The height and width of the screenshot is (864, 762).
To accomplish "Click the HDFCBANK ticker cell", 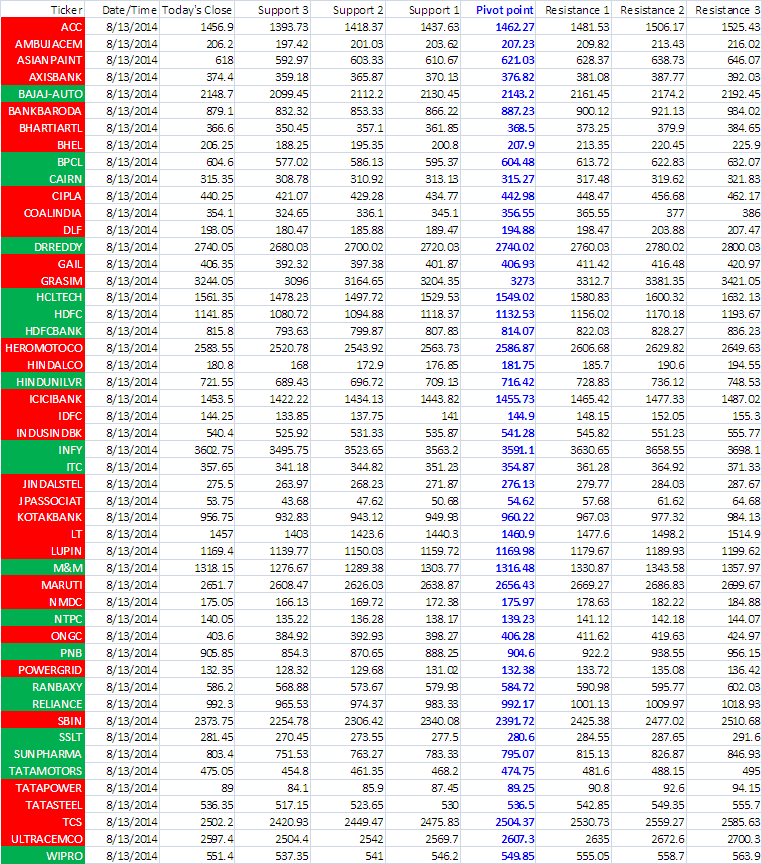I will (42, 331).
